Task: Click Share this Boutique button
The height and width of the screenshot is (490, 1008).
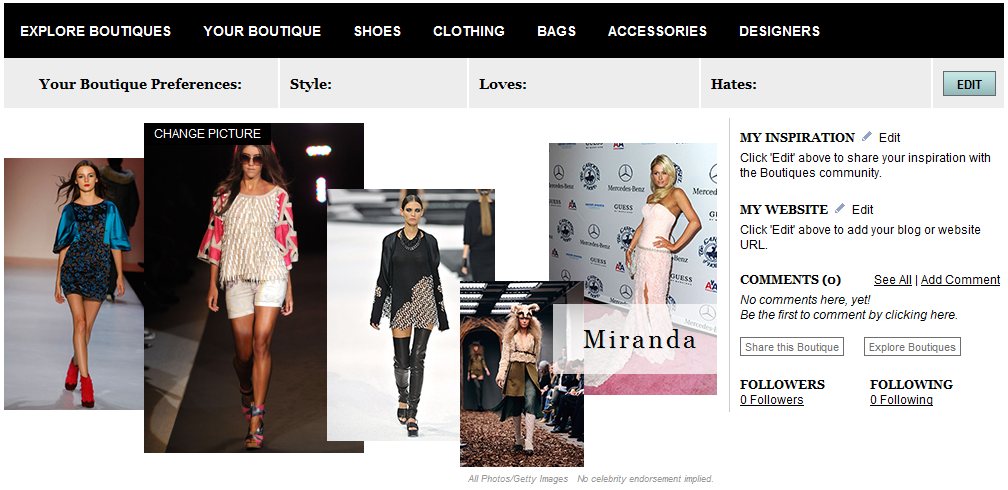Action: tap(792, 347)
